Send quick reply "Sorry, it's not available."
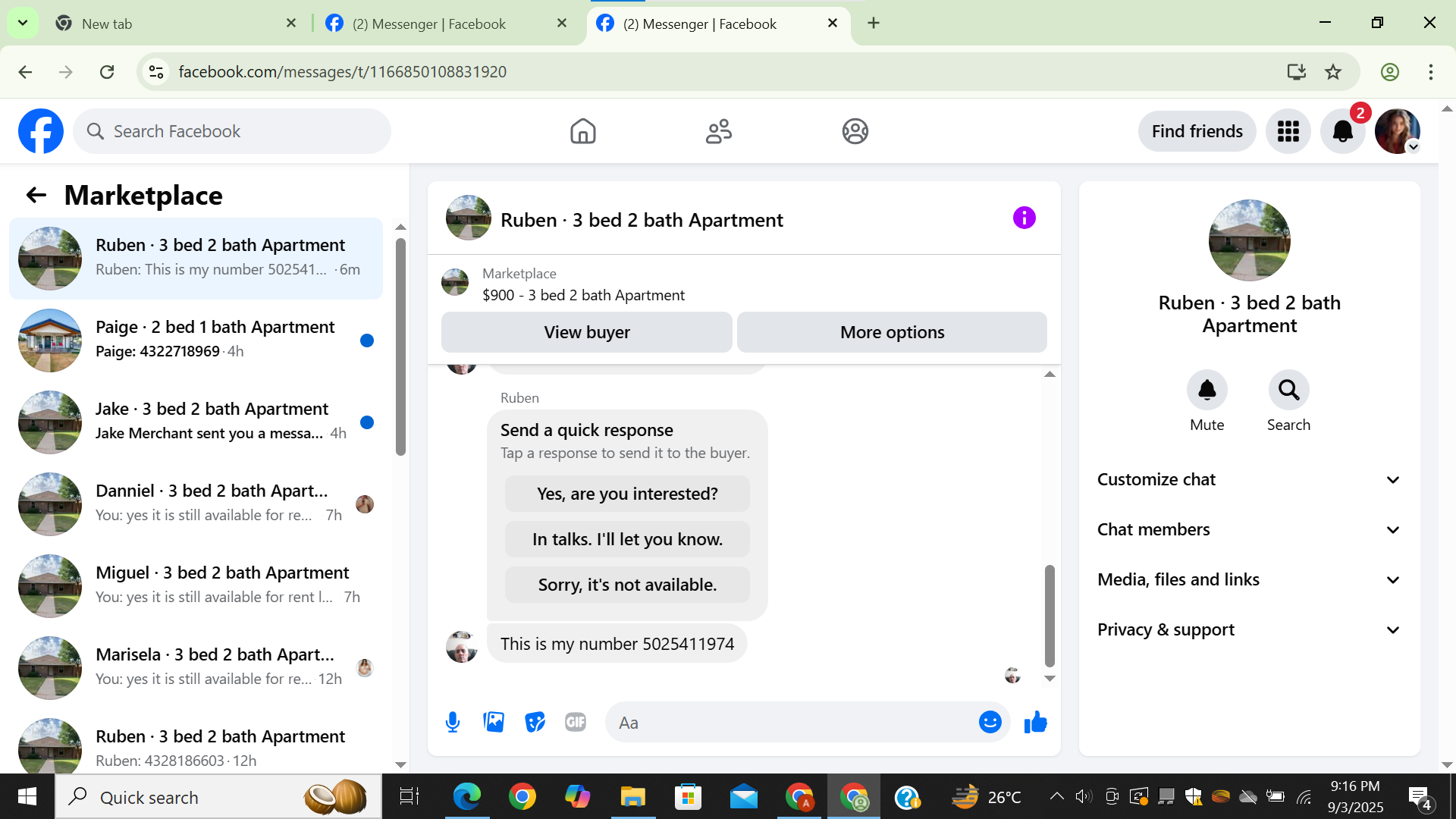Viewport: 1456px width, 819px height. 627,585
